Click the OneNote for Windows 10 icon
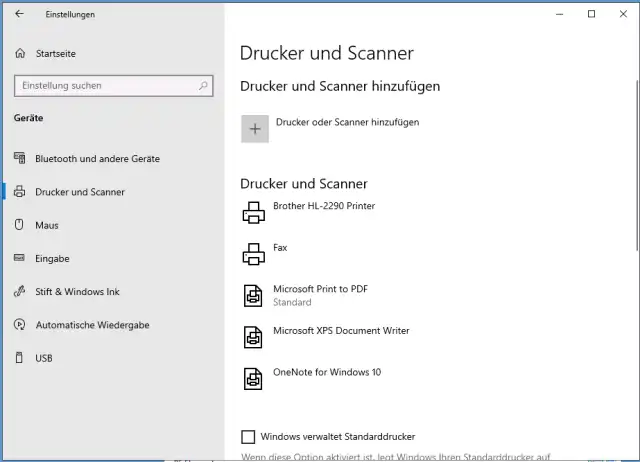This screenshot has height=462, width=640. [254, 378]
